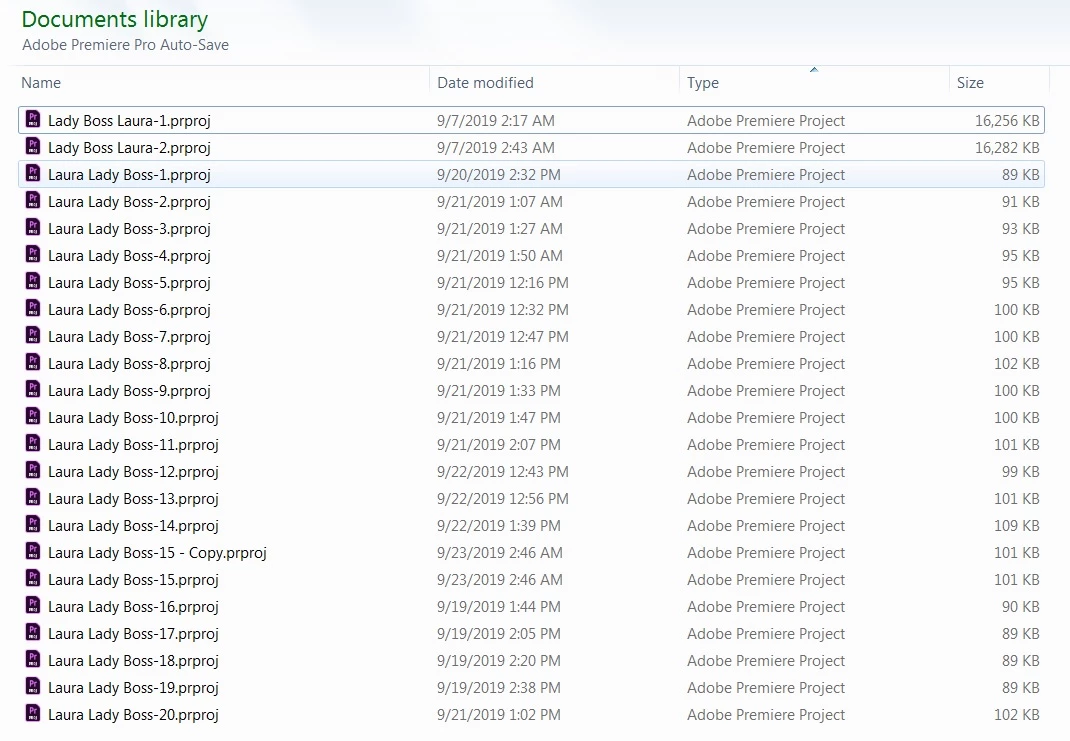Click the date 9/7/2019 2:17 AM
The image size is (1070, 741).
pos(495,121)
